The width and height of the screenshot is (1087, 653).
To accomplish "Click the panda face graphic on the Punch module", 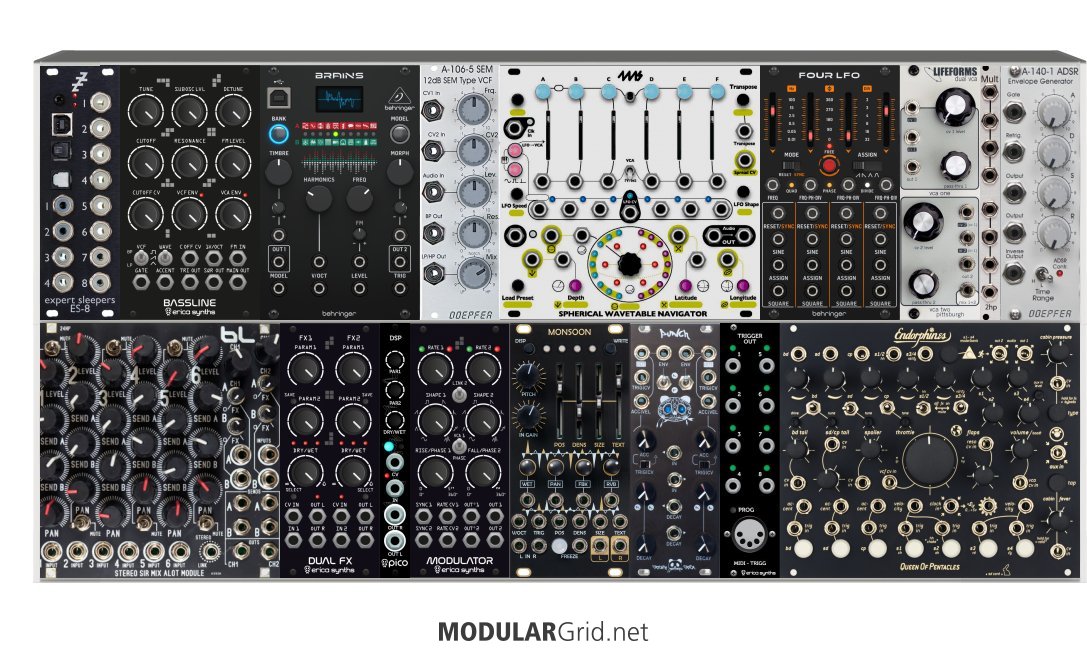I will click(x=674, y=410).
